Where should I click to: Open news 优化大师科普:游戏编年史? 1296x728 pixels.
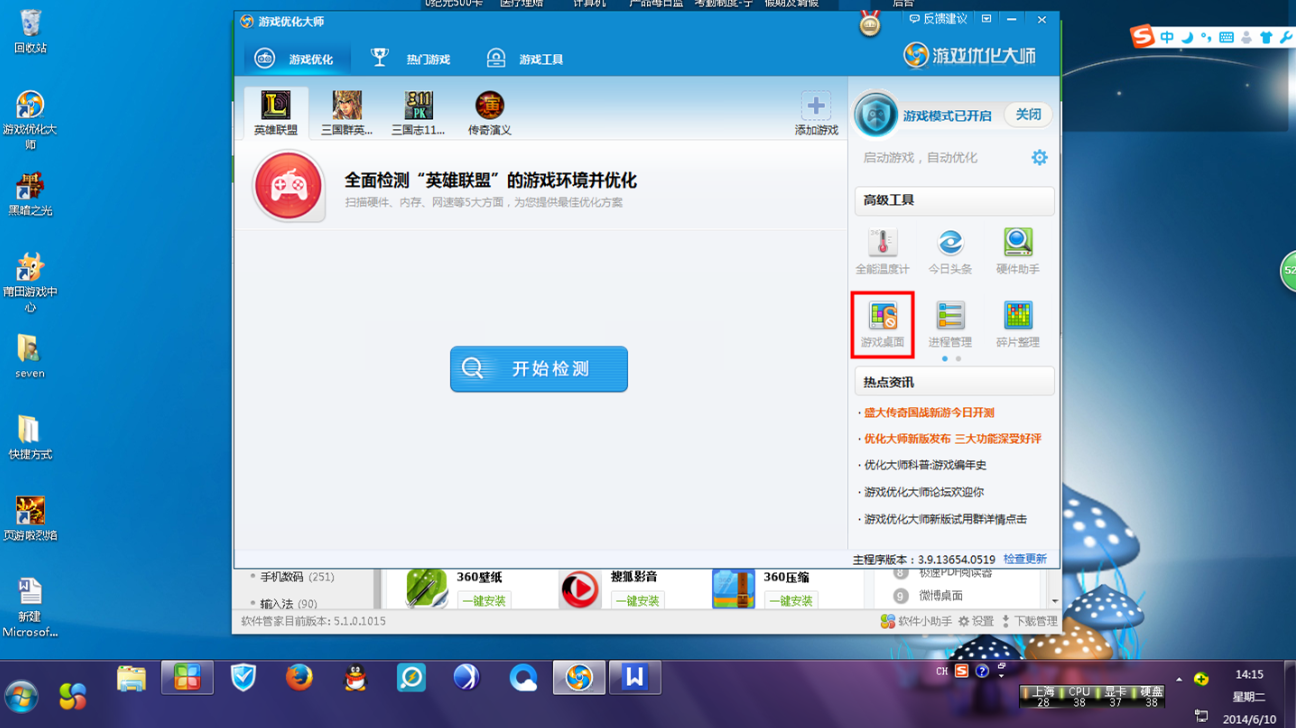click(x=925, y=465)
